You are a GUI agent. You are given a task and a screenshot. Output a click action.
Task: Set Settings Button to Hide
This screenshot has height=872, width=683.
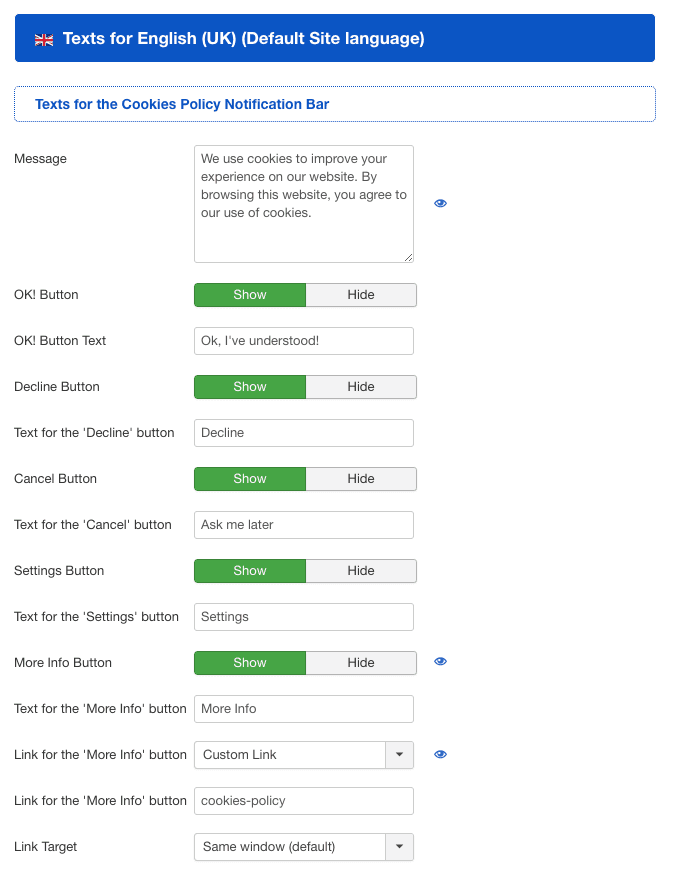360,571
